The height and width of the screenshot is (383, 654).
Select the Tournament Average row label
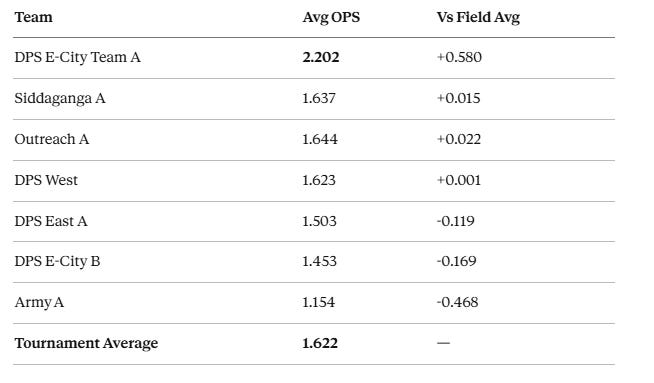pyautogui.click(x=86, y=343)
